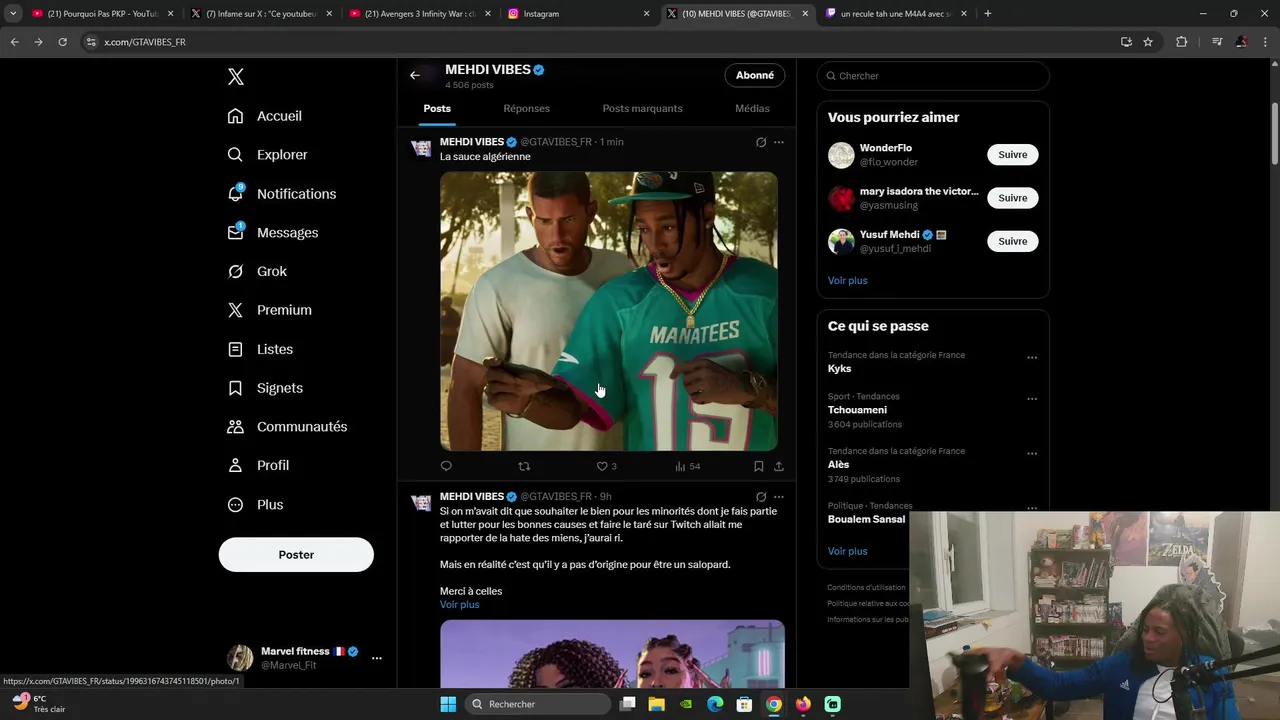Open account menu next to Marvel fitness

[377, 658]
